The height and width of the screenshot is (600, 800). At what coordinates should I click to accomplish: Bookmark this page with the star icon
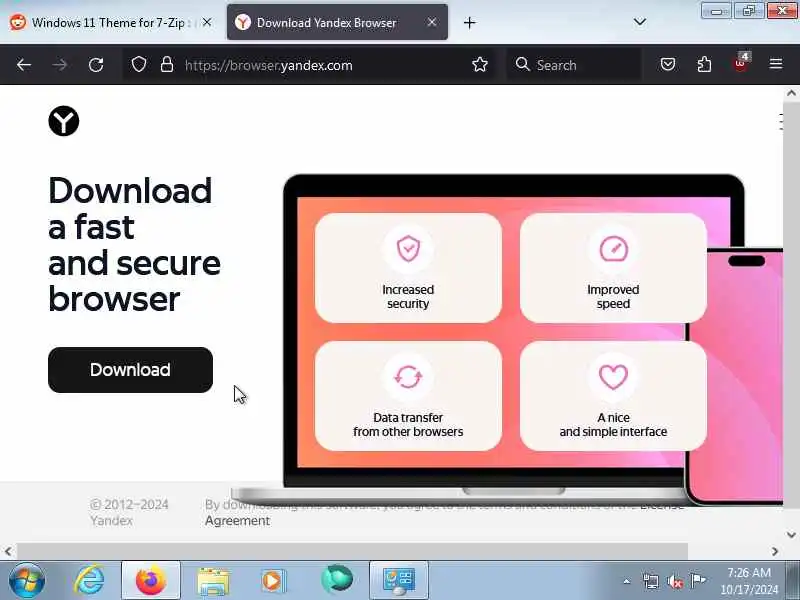click(480, 65)
